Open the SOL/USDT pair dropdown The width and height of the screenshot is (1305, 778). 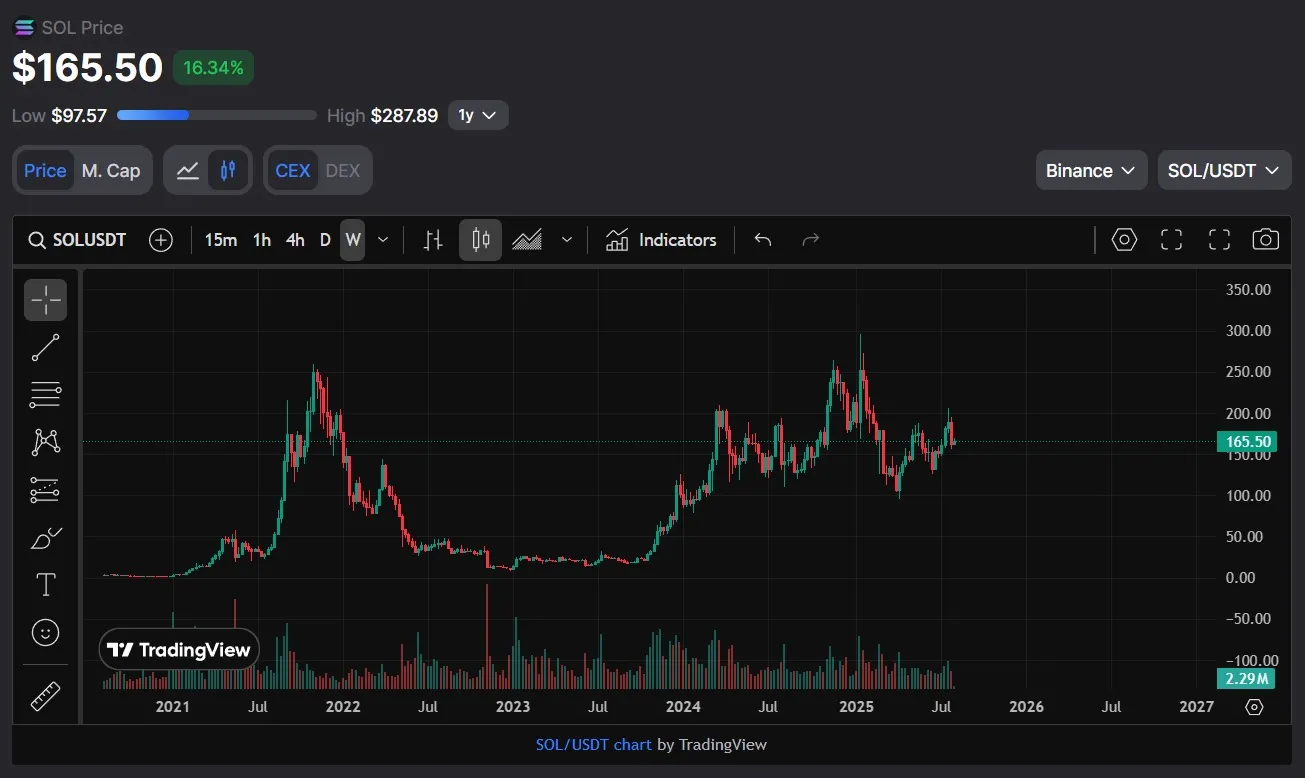(1223, 171)
